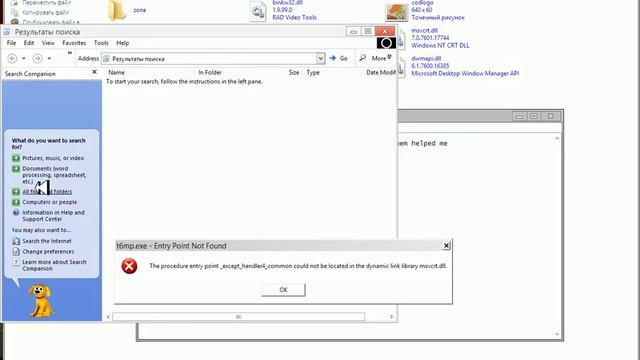Minimize the background text window

(519, 116)
